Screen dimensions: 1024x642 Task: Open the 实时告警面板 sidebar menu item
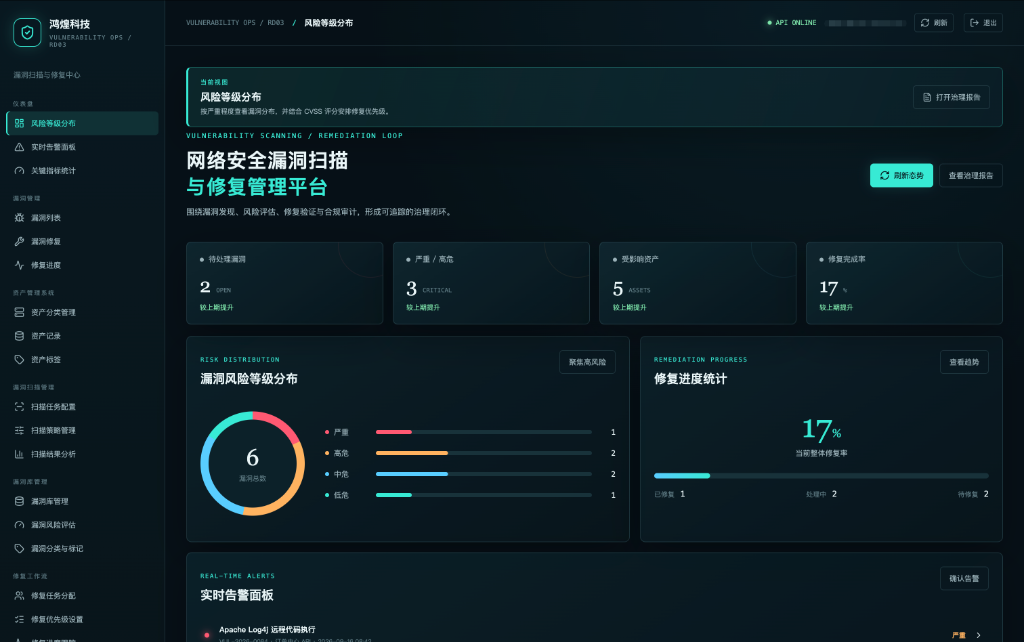82,147
